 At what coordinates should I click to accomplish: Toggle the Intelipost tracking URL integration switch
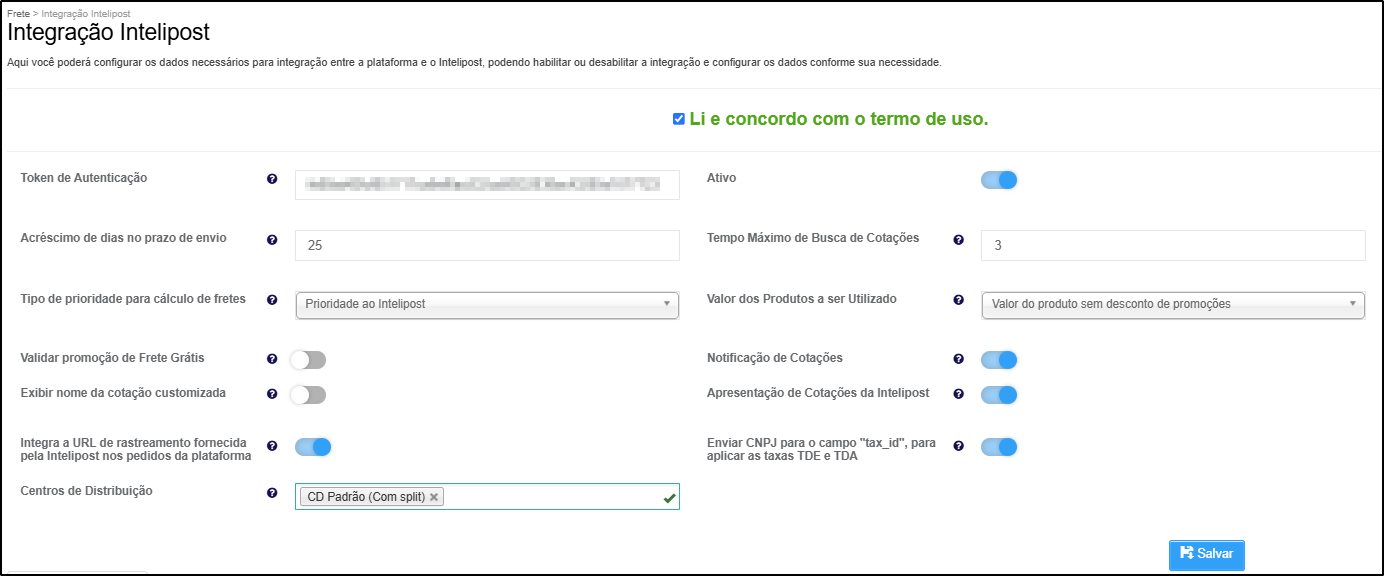coord(313,447)
